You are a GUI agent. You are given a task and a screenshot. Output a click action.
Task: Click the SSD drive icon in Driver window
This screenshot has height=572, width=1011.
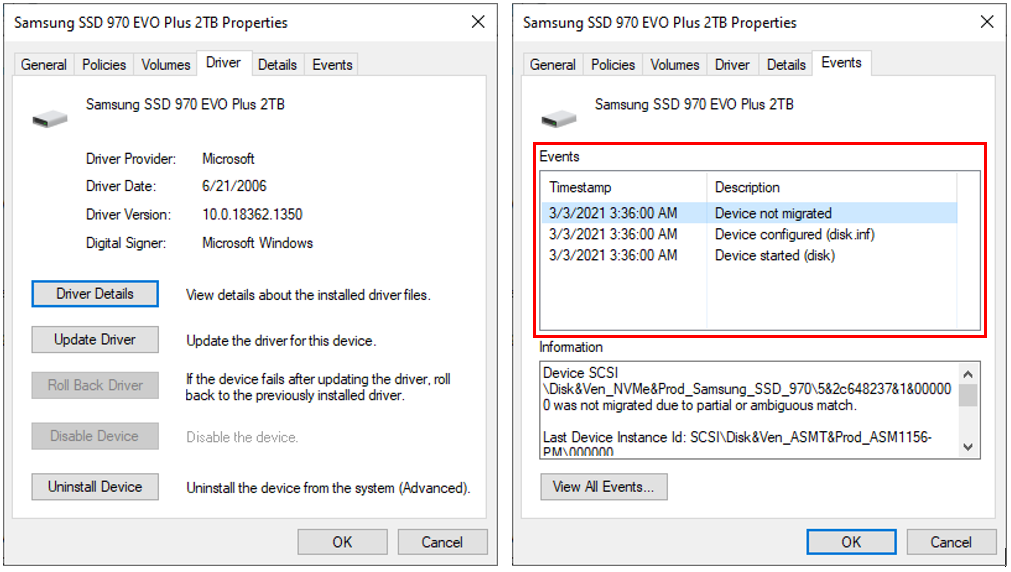[x=50, y=119]
